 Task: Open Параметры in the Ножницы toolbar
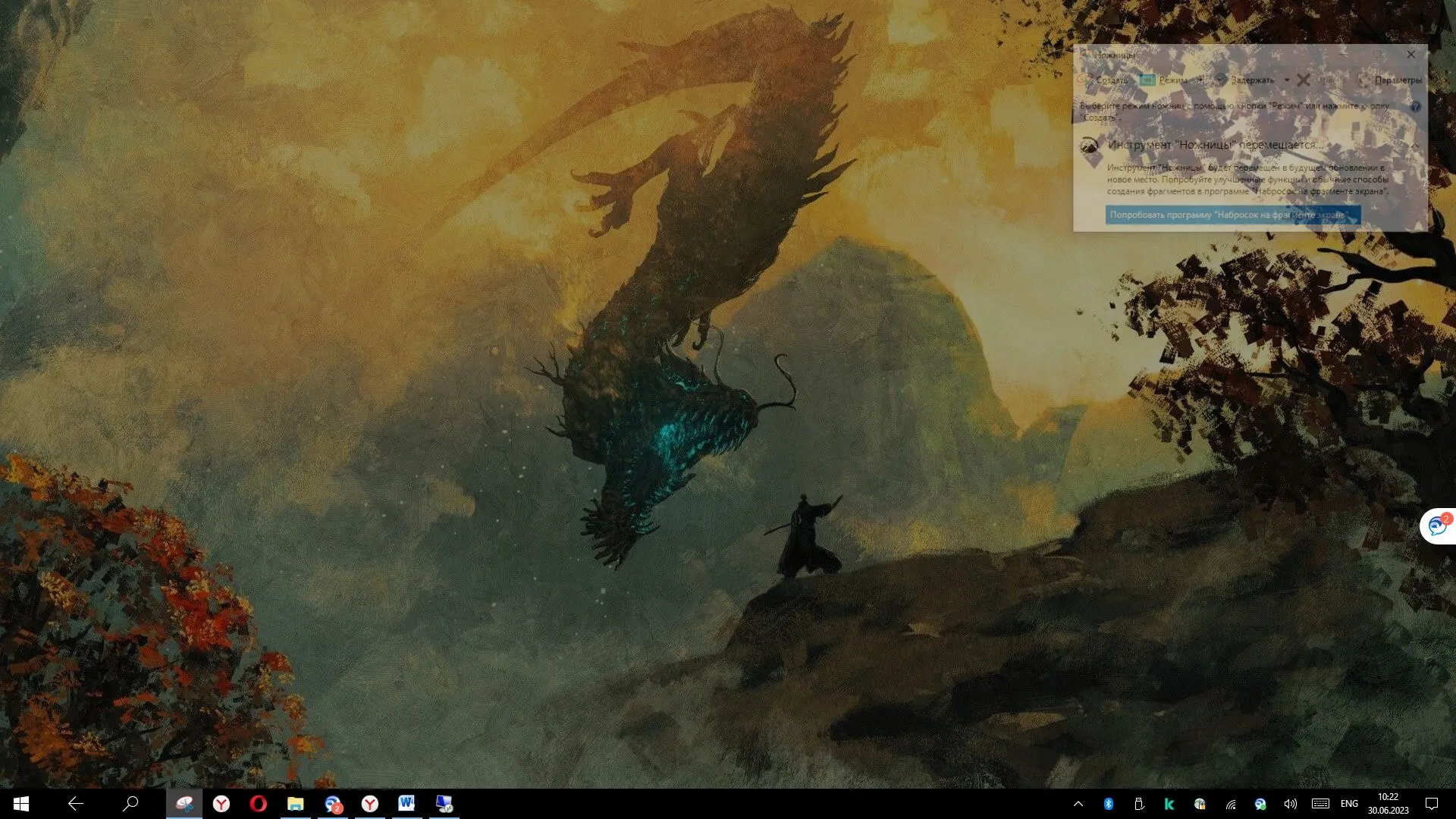1391,80
